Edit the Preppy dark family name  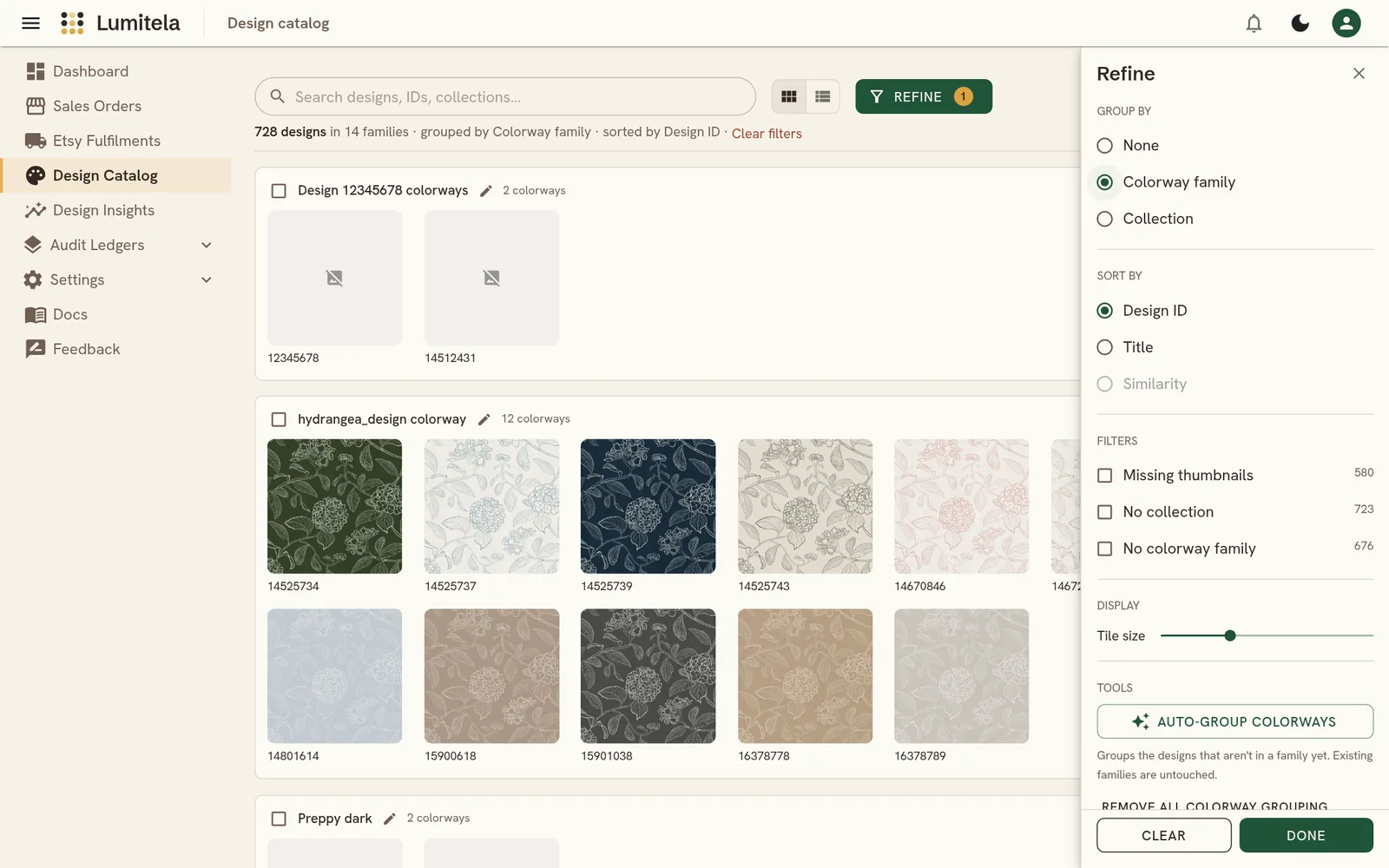coord(390,819)
